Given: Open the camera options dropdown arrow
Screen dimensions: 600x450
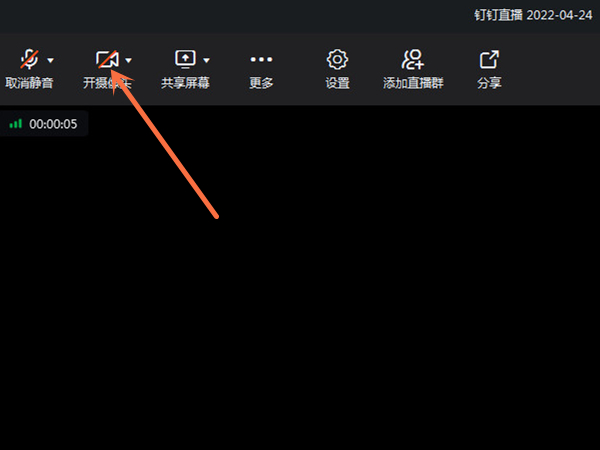Looking at the screenshot, I should click(129, 60).
